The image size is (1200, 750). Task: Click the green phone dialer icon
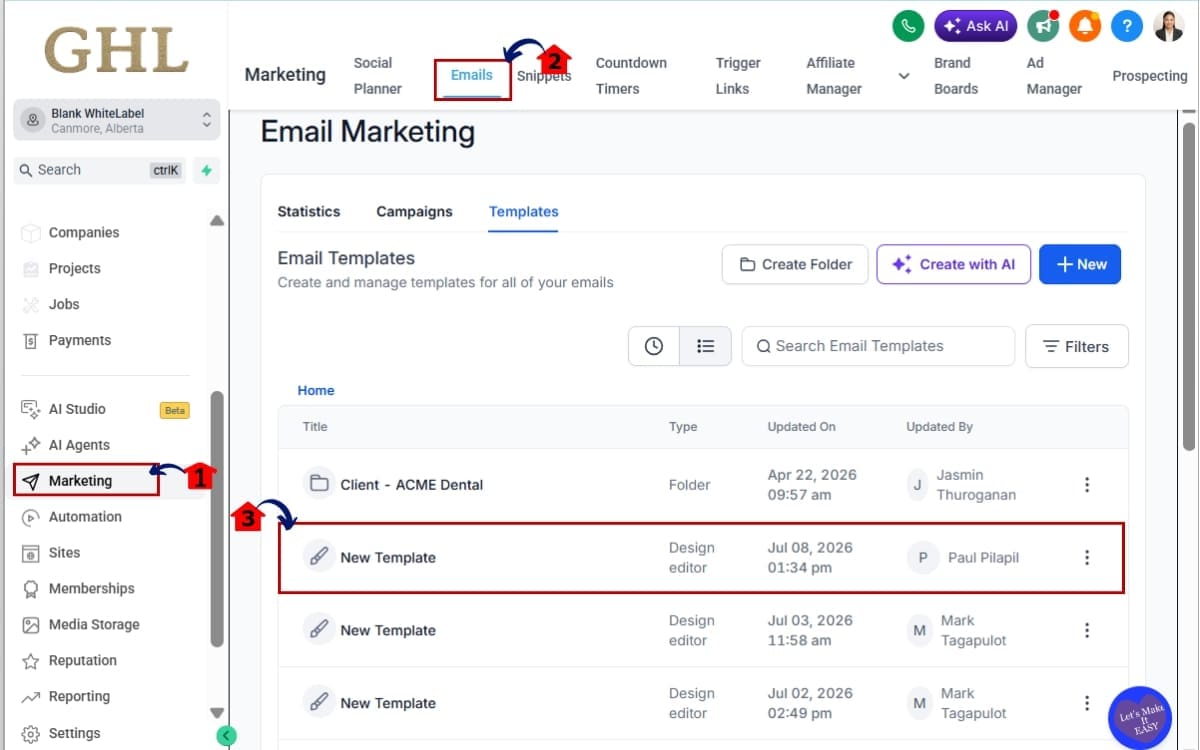tap(908, 26)
